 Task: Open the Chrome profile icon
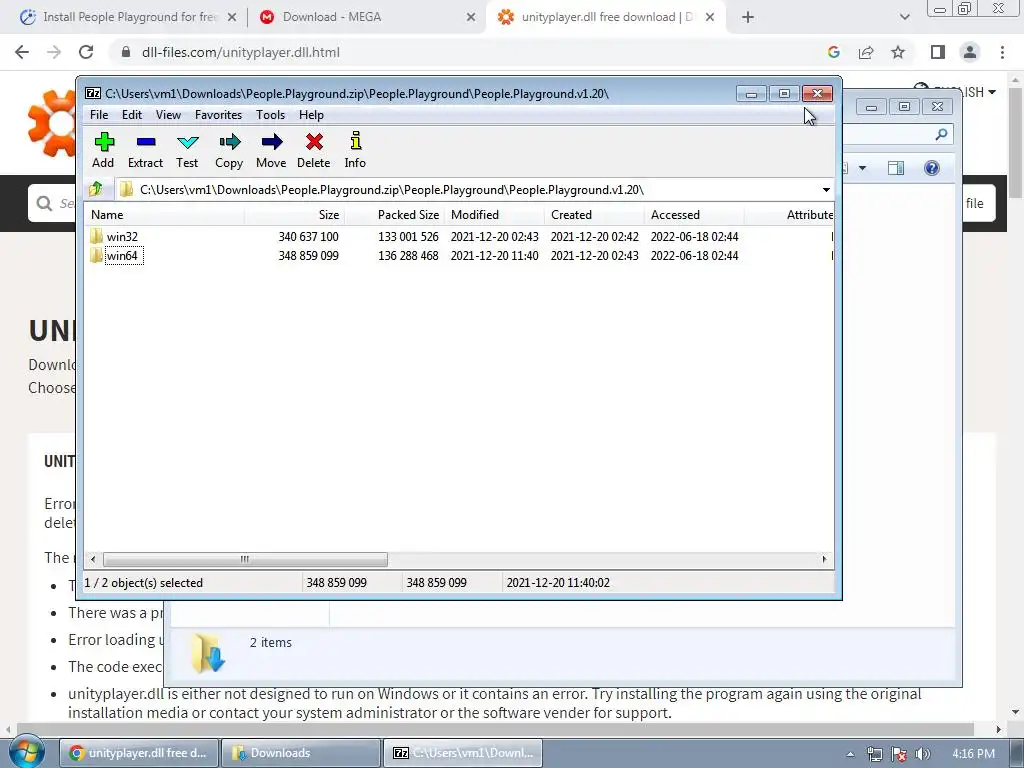[970, 52]
